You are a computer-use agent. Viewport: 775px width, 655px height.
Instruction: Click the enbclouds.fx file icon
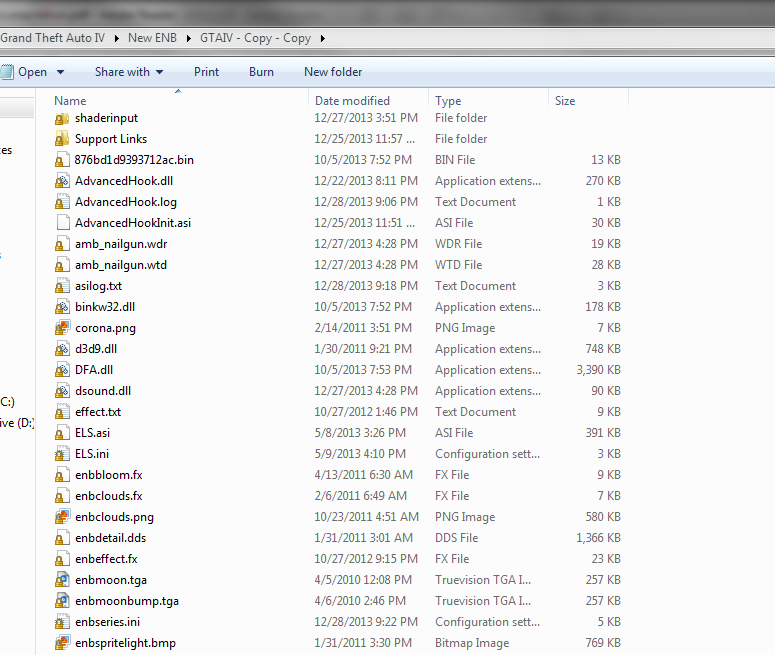pos(62,496)
